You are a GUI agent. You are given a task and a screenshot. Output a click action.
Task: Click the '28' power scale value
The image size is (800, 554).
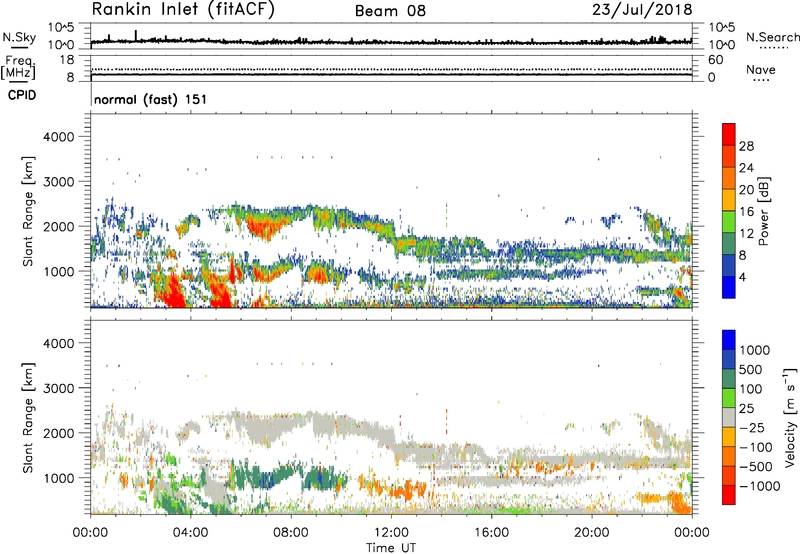point(746,146)
